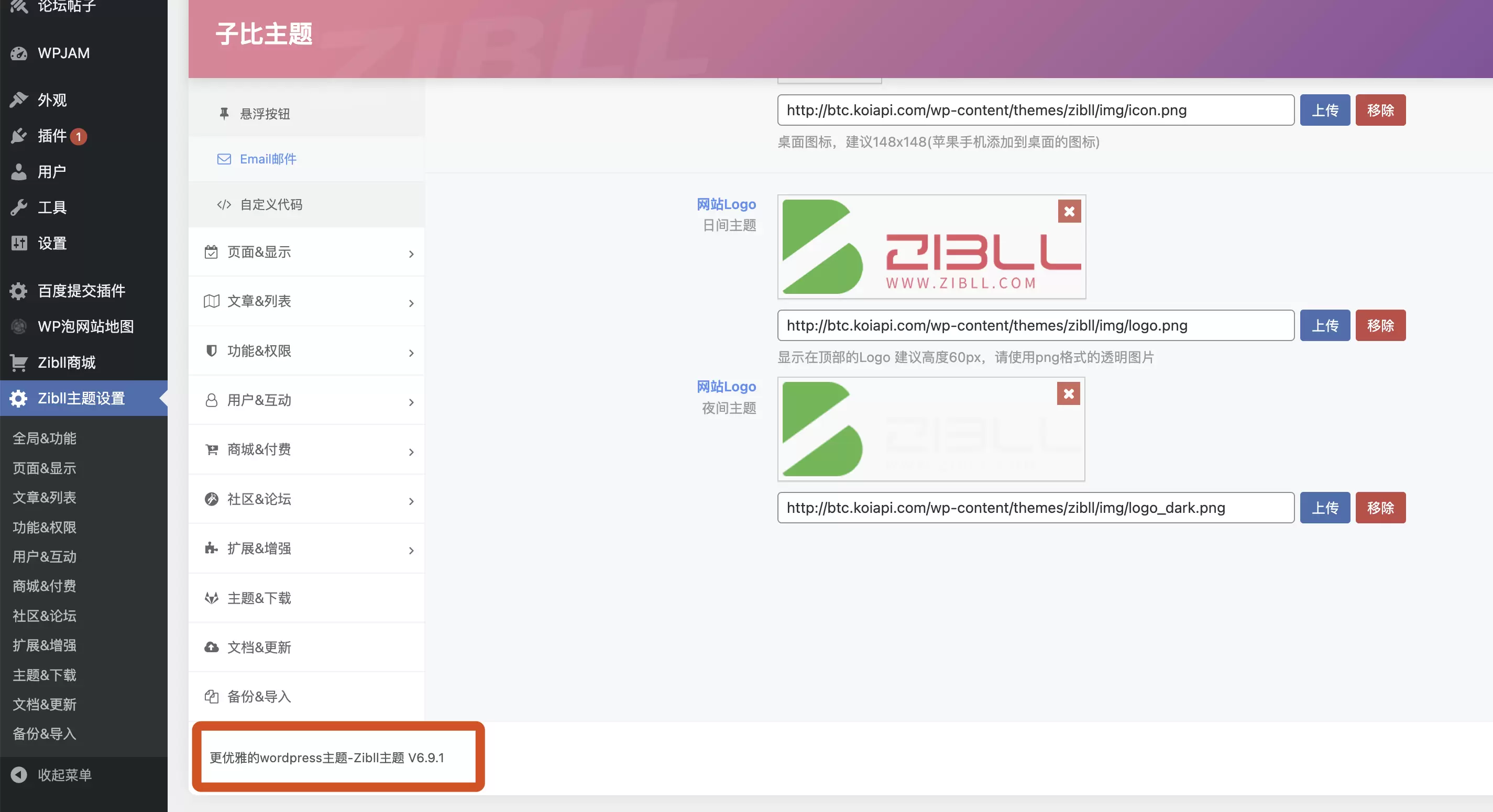Open 文章&列表 in WordPress submenu

point(45,498)
